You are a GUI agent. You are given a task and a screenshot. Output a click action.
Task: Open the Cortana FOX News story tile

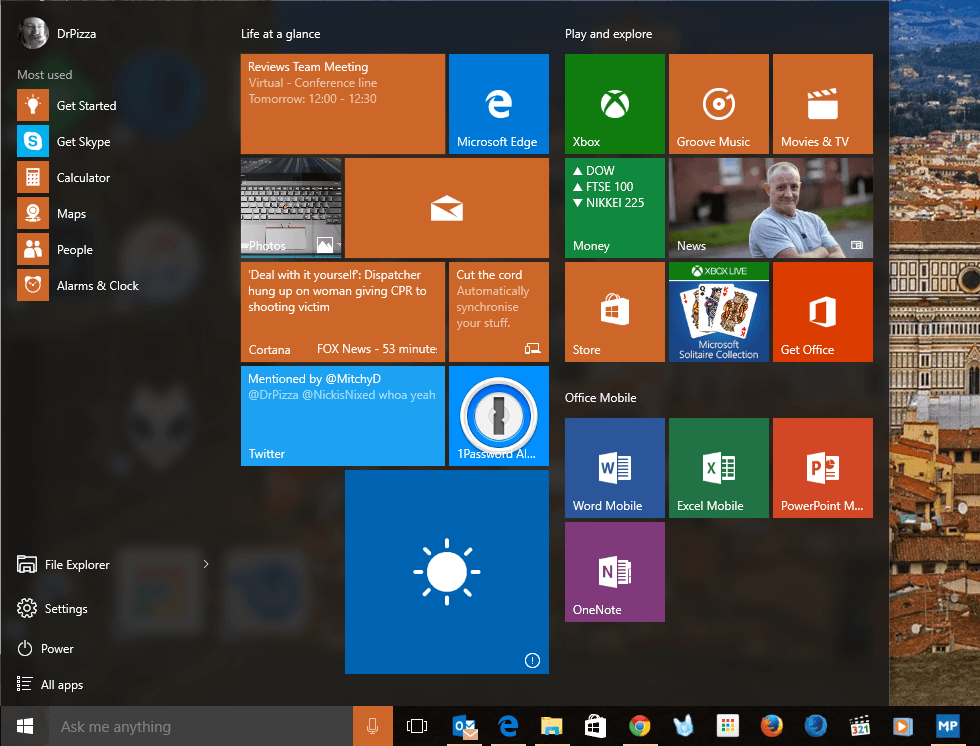(x=342, y=312)
